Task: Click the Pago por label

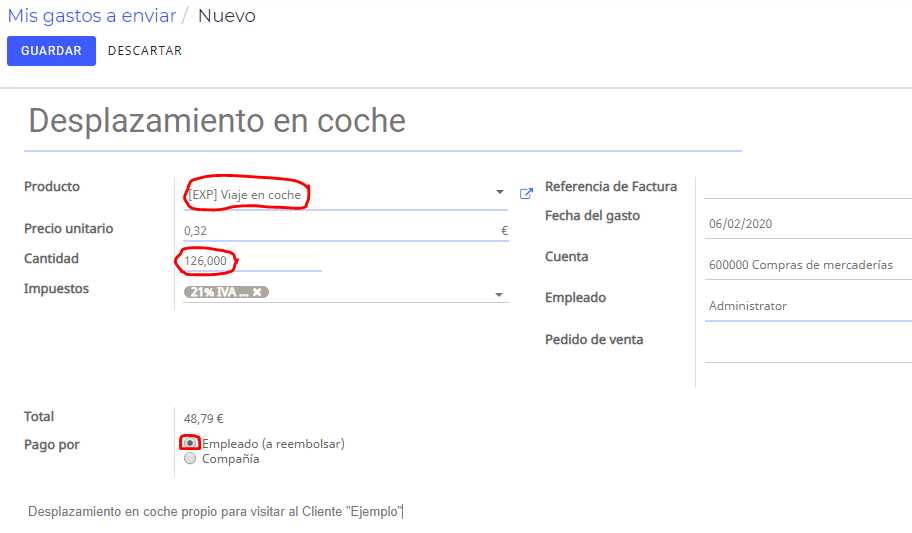Action: pyautogui.click(x=52, y=445)
